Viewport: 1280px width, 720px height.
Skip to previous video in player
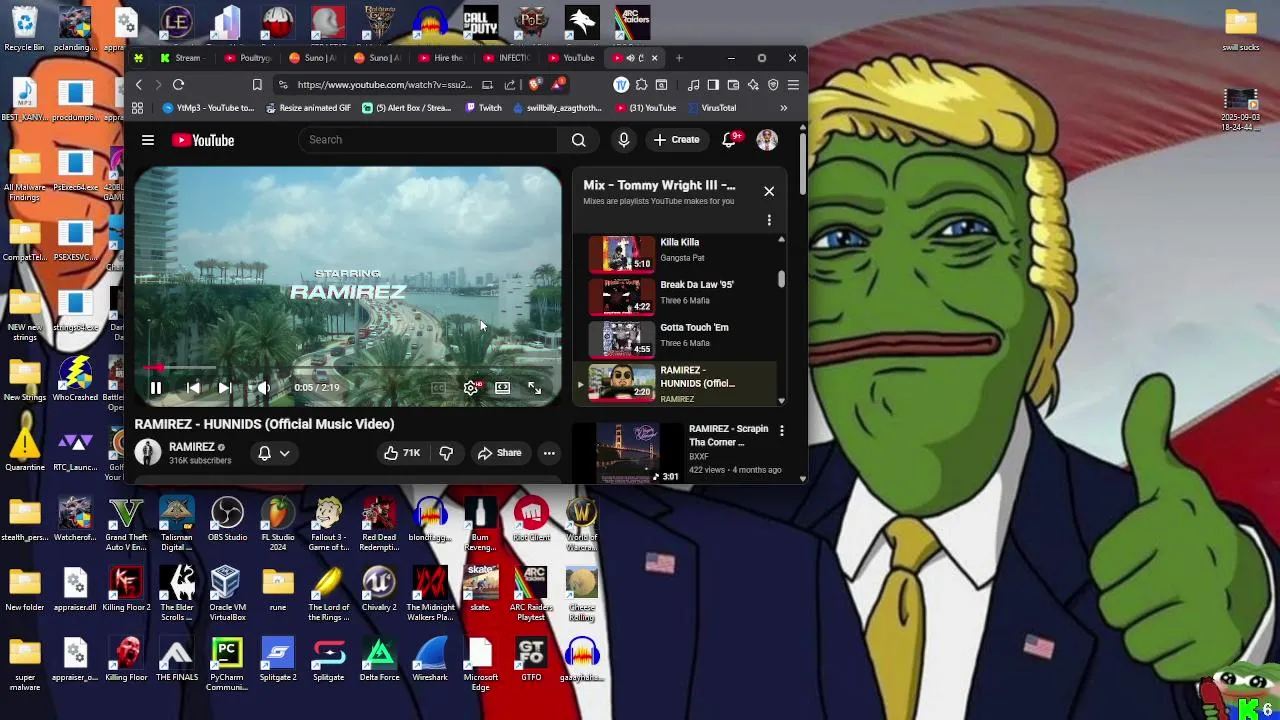pos(193,388)
